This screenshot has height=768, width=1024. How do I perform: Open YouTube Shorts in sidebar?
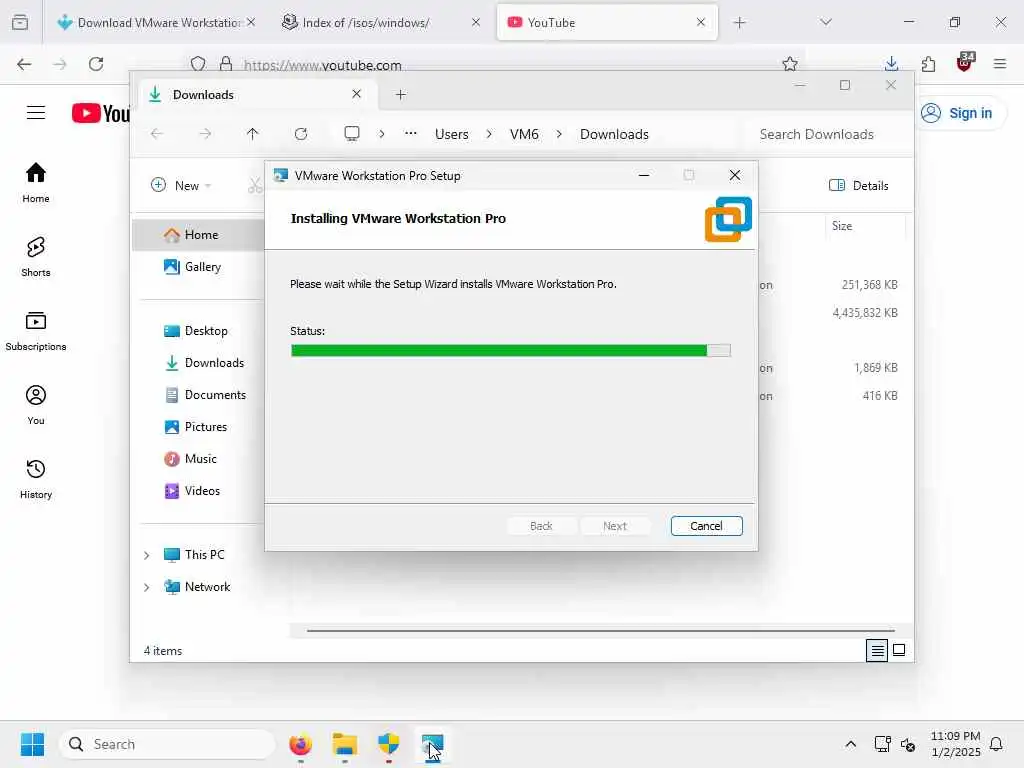(x=36, y=257)
